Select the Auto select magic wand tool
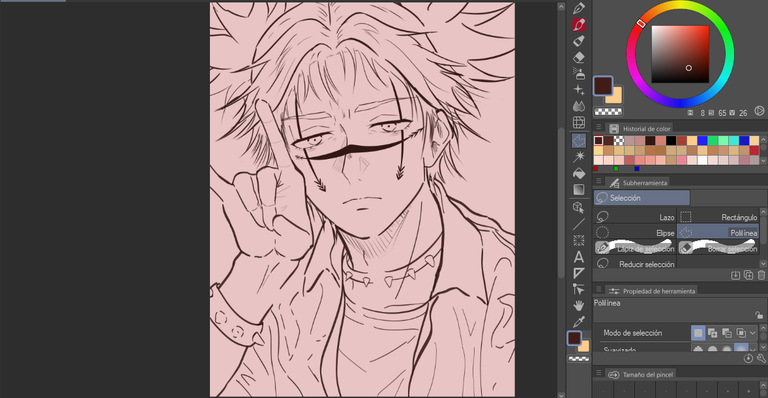This screenshot has width=768, height=398. tap(578, 157)
